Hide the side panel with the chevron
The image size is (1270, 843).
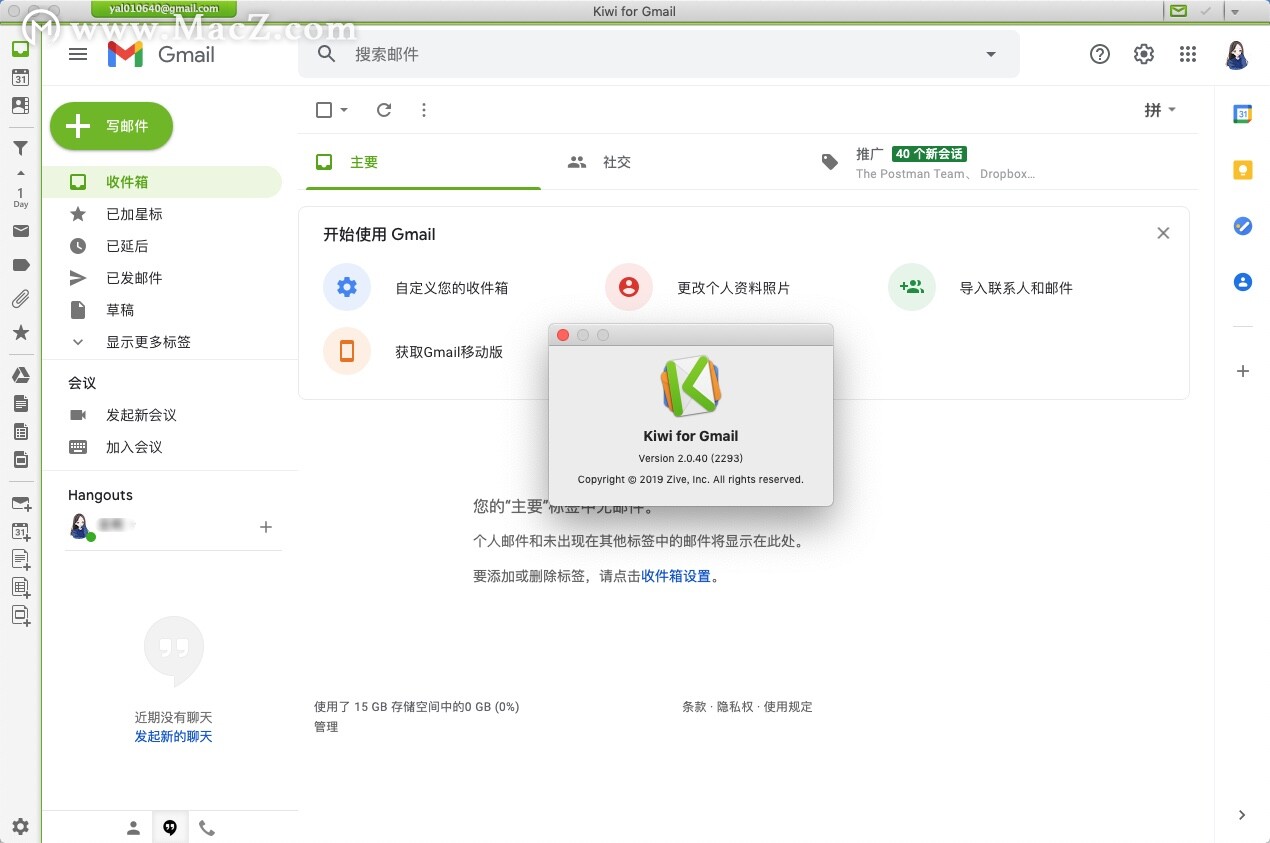tap(1242, 815)
